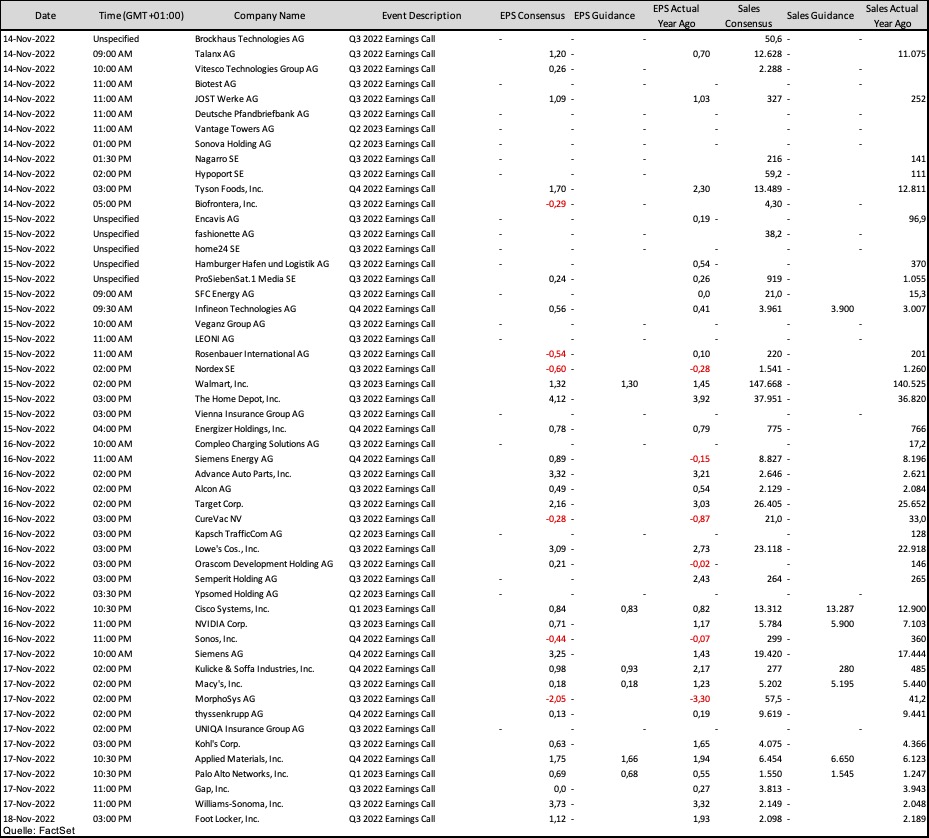Select the Nagarro SE company cell
The width and height of the screenshot is (929, 838).
click(217, 159)
